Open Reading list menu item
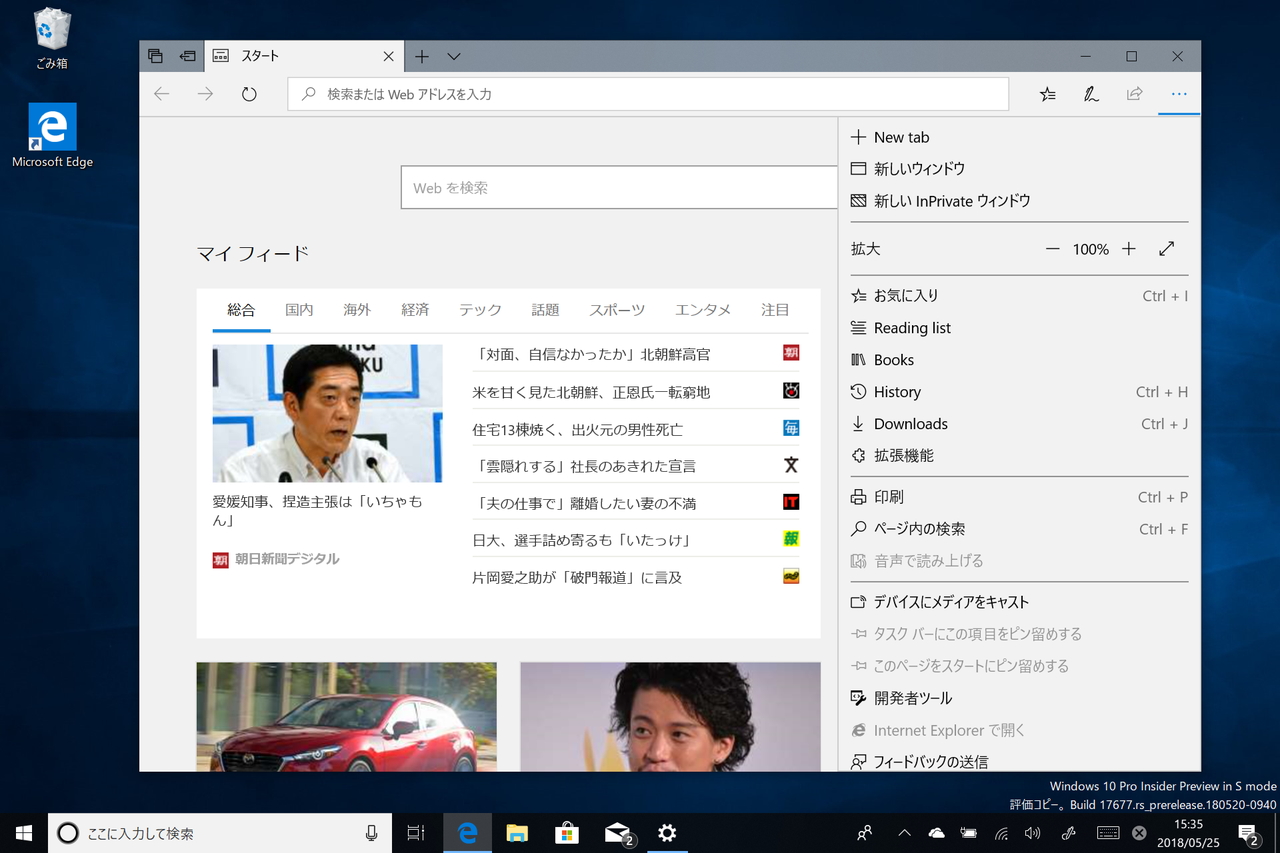This screenshot has height=853, width=1280. click(x=1019, y=328)
